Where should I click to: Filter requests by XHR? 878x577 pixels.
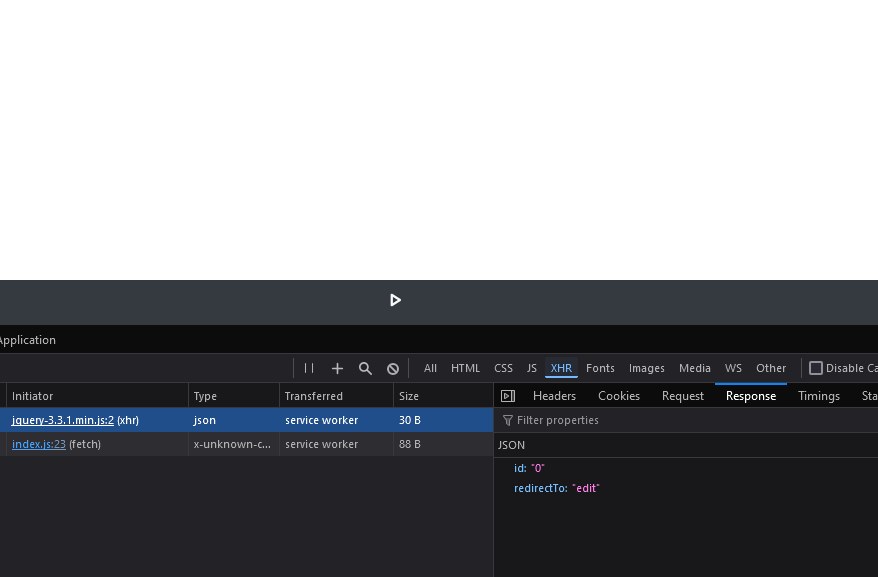561,368
